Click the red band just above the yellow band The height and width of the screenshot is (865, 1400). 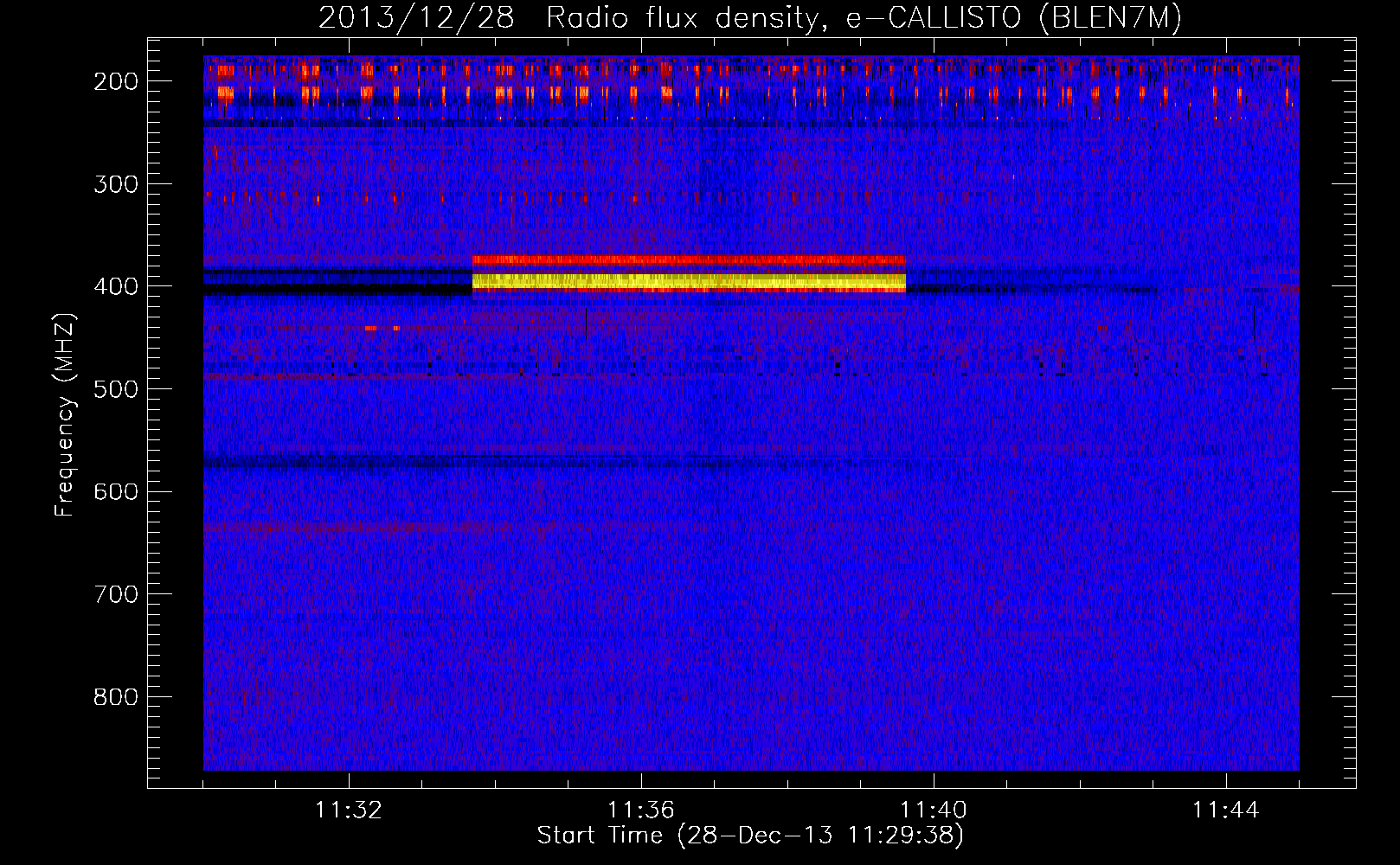(689, 259)
